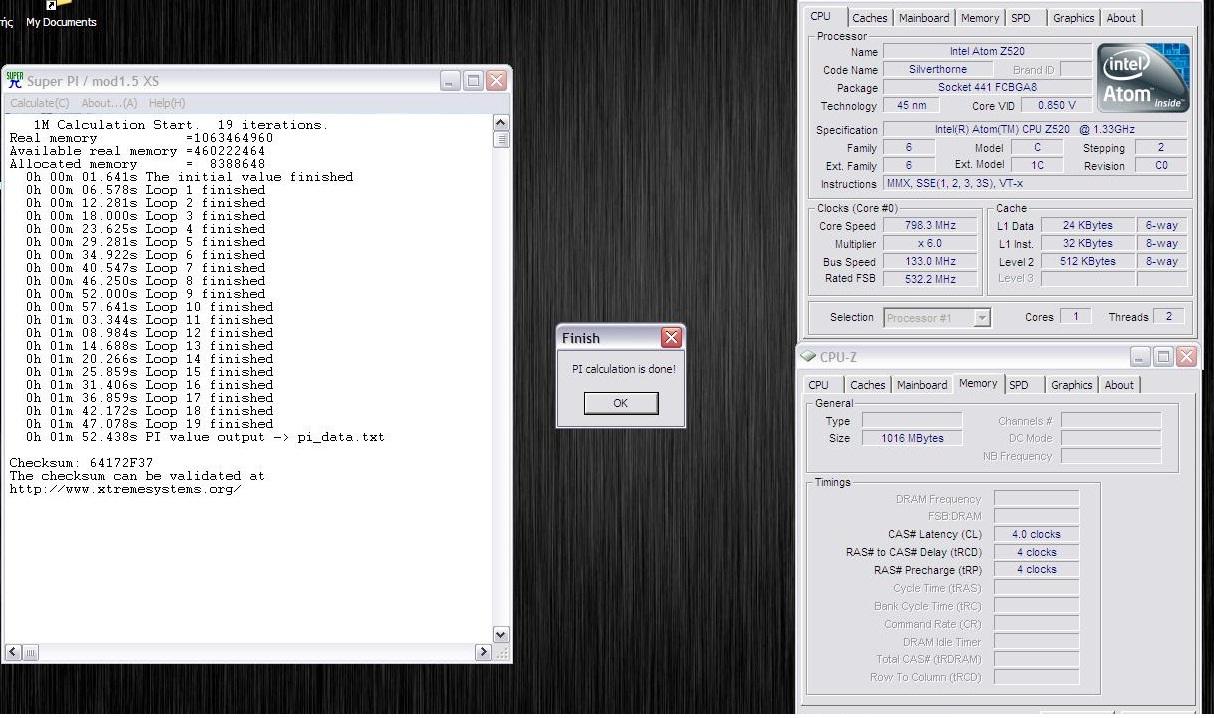
Task: Click the instructions MMX, SSE field
Action: 1035,183
